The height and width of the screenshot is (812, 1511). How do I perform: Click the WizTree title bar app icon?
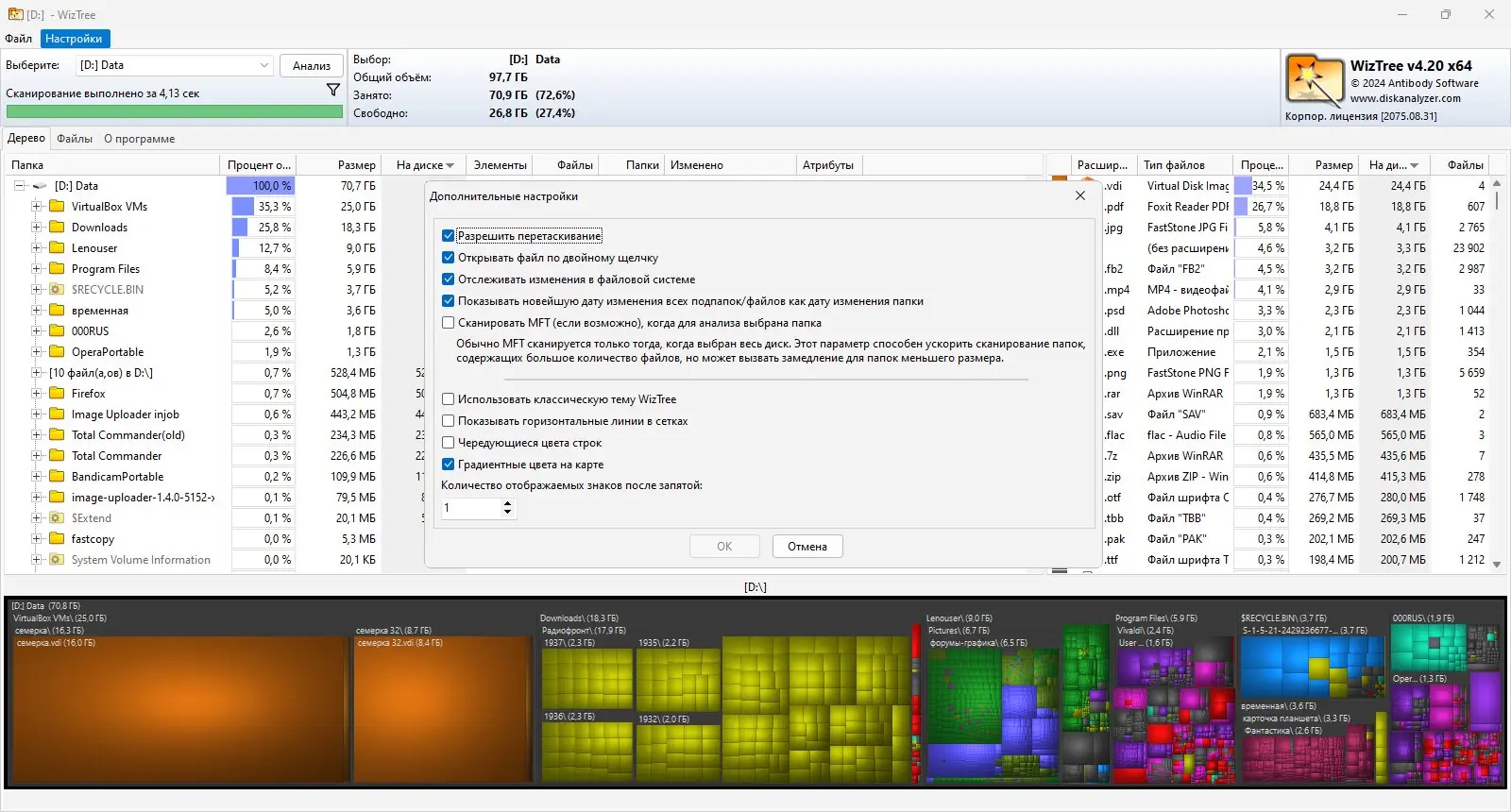[15, 14]
